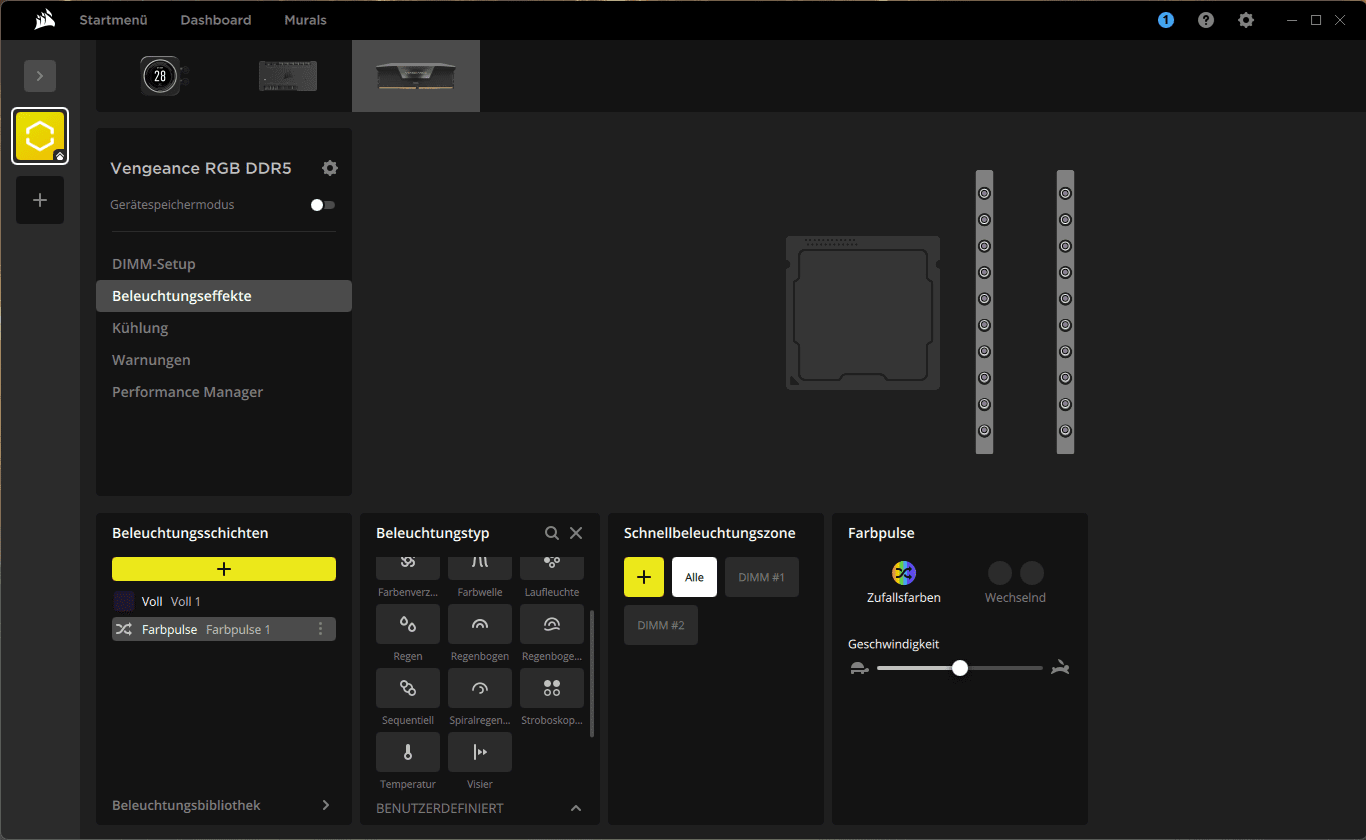Click top LED on right DIMM
Screen dimensions: 1366x840
pyautogui.click(x=1065, y=193)
